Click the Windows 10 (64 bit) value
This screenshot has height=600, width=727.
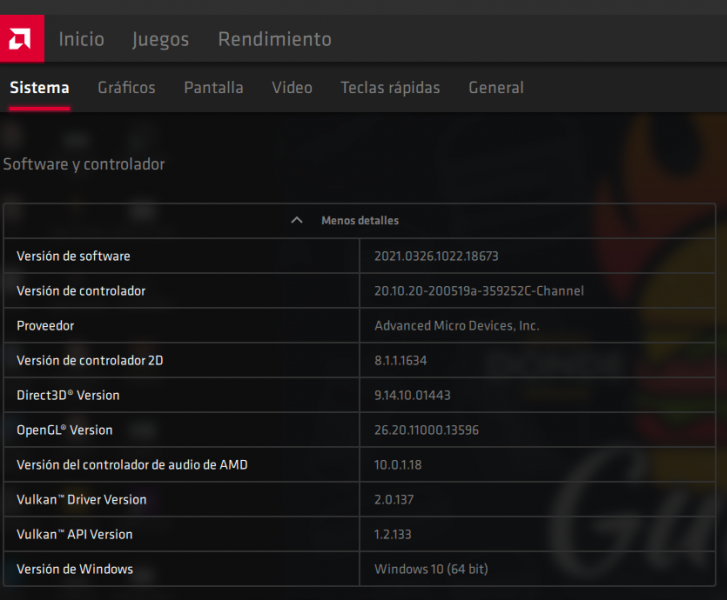(431, 569)
